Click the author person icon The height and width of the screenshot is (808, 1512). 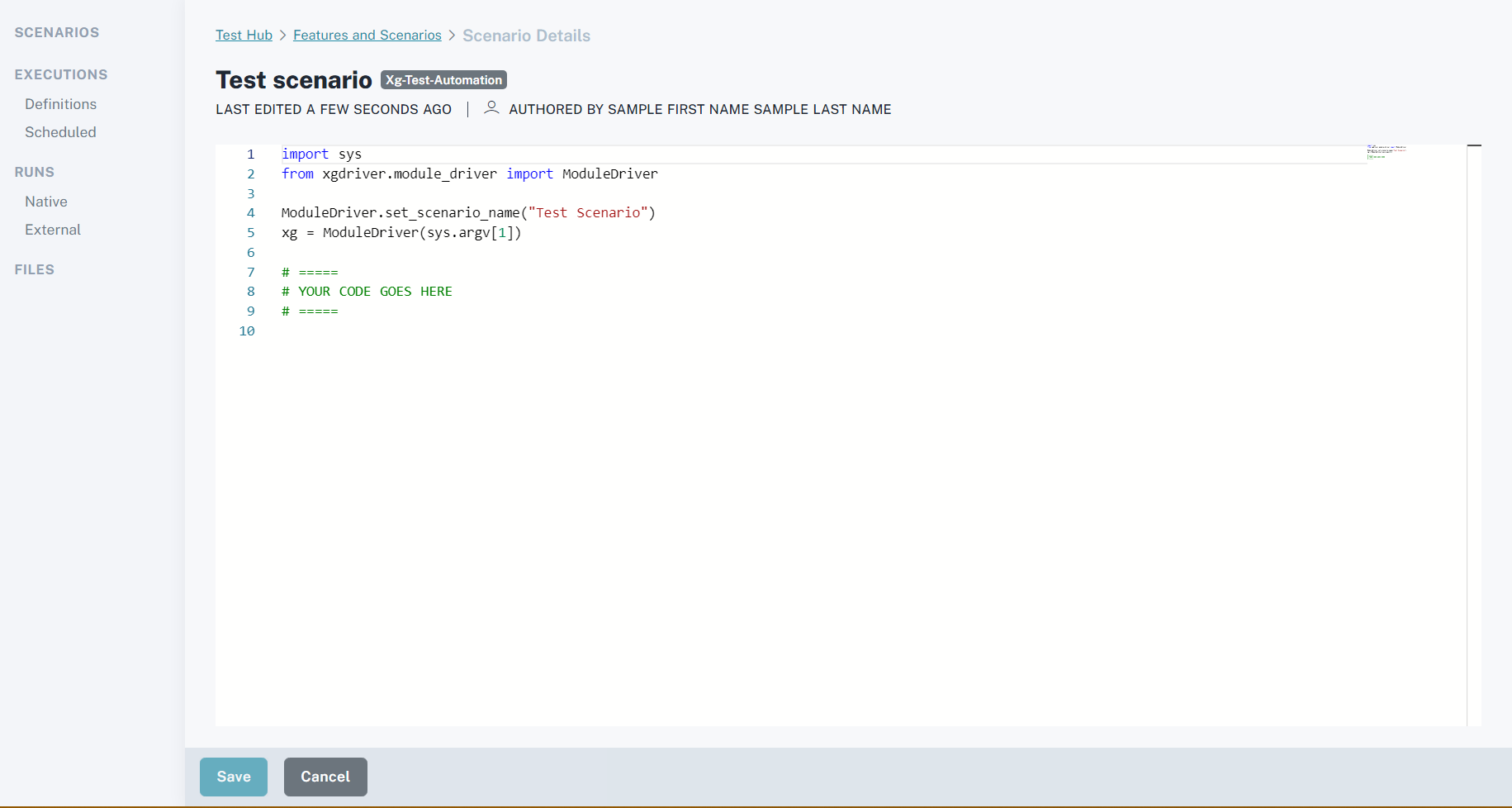491,108
